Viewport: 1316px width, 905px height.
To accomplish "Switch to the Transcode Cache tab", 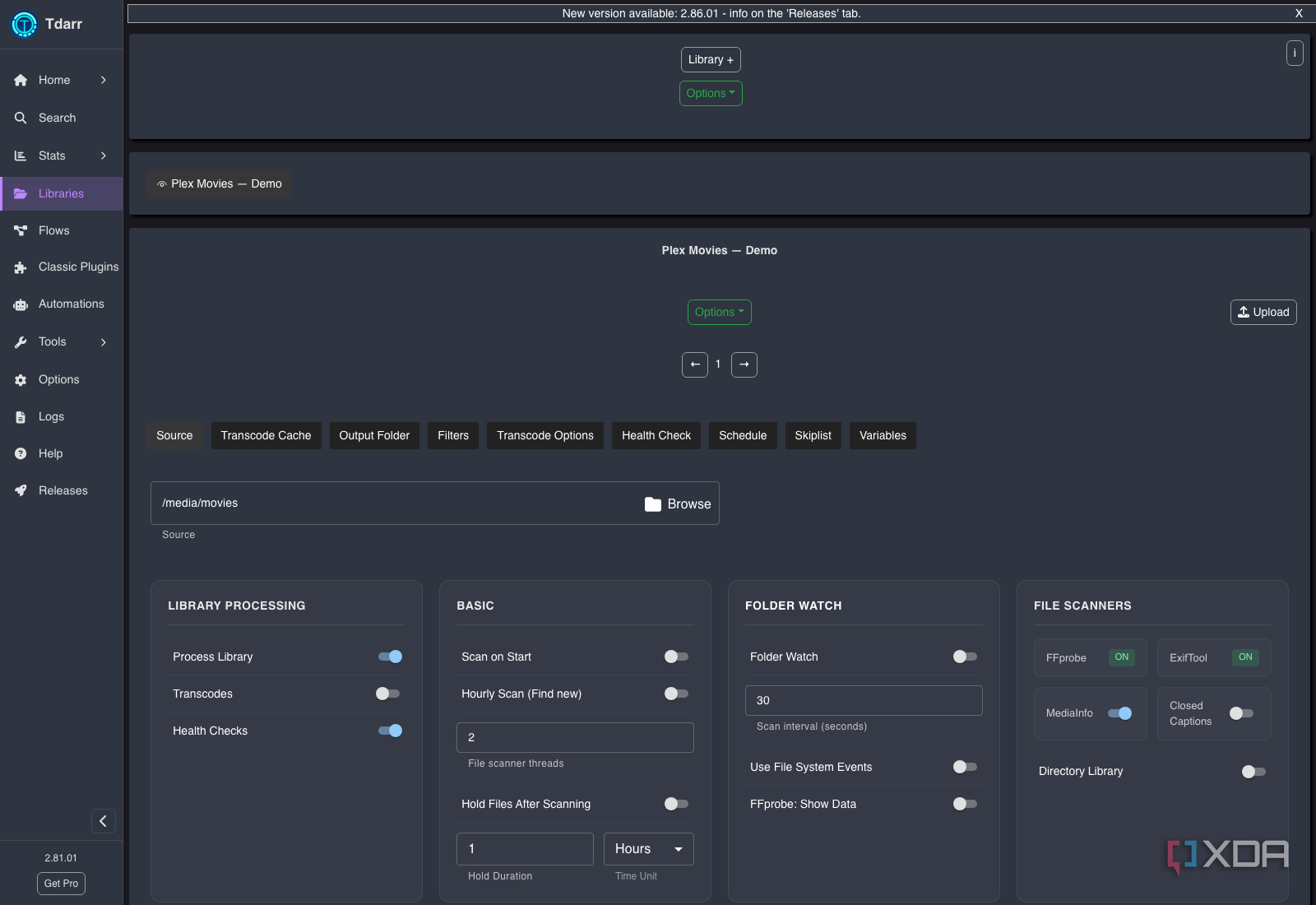I will point(266,435).
